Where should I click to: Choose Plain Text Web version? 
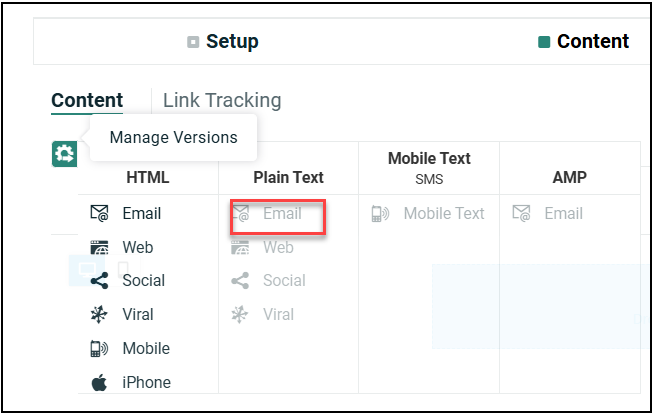click(278, 247)
